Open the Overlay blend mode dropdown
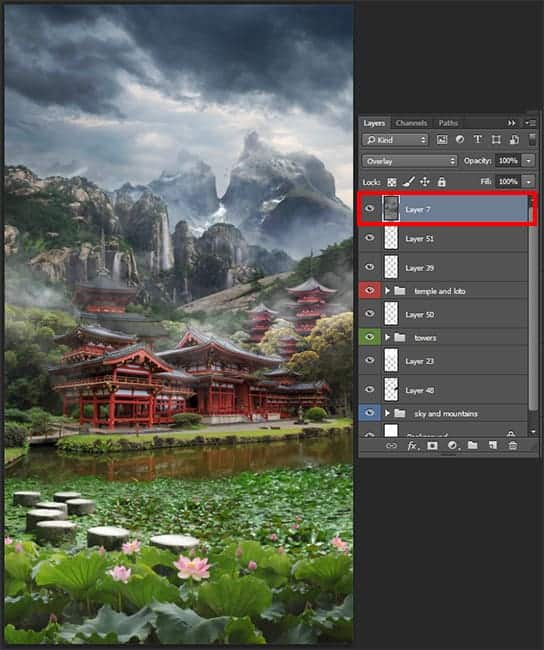 click(x=410, y=161)
